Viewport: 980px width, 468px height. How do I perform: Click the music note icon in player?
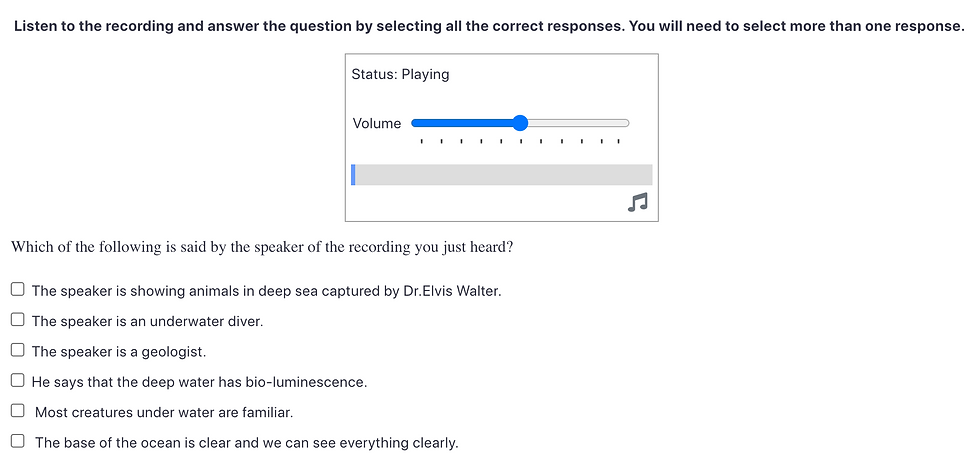tap(638, 201)
